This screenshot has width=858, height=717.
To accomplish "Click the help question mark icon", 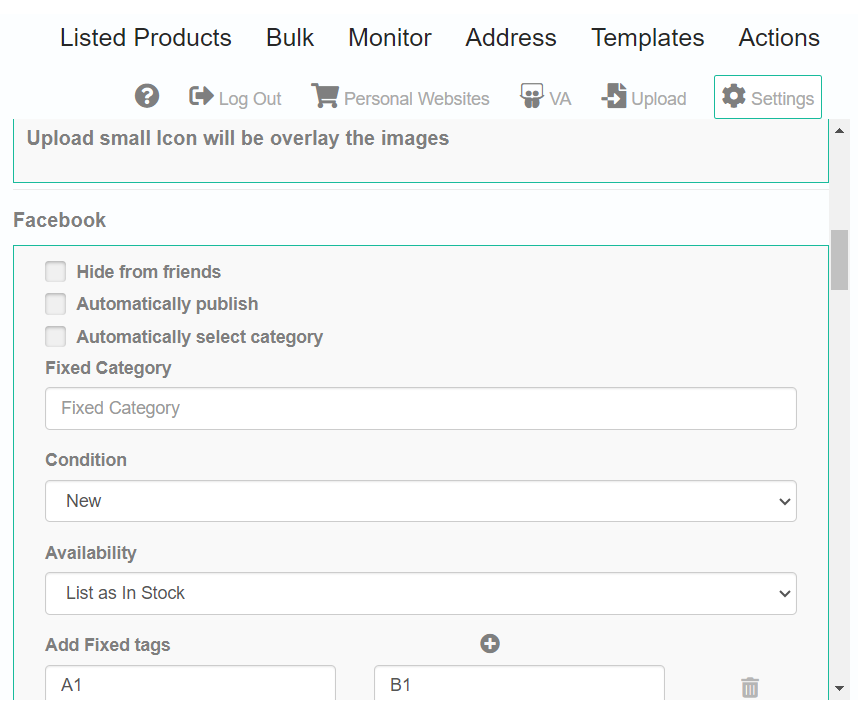I will pos(147,96).
